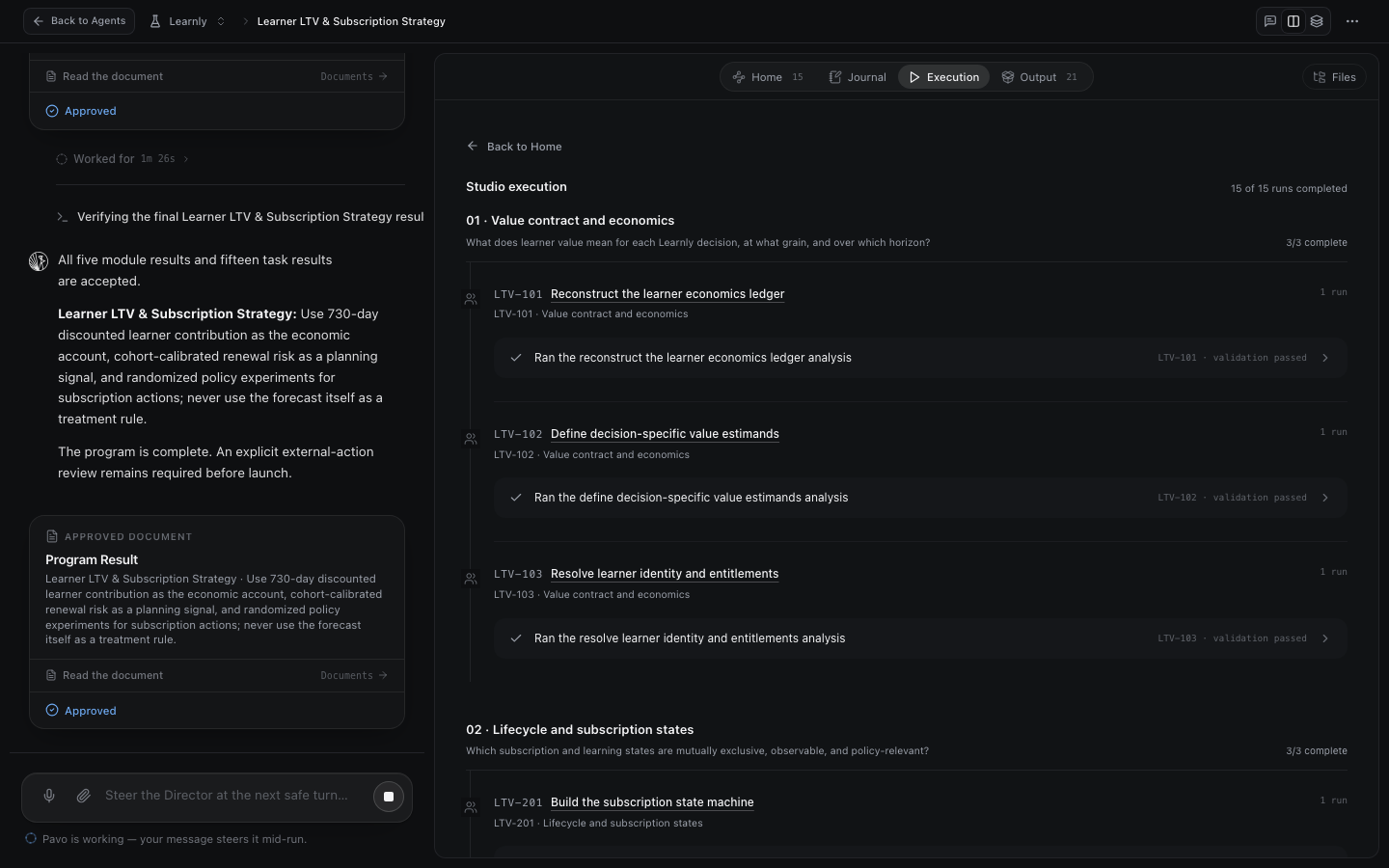Screen dimensions: 1389x868
Task: Click the people icon next to LTV-102
Action: point(471,439)
